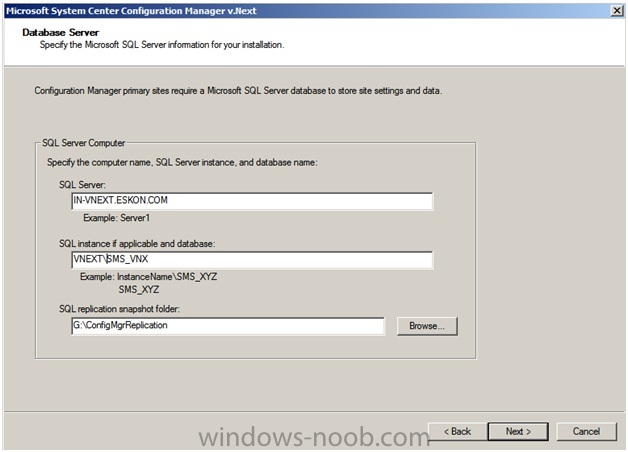Click the "Example: InstanceName\SMS_XYZ" hint text
This screenshot has height=452, width=628.
(149, 277)
